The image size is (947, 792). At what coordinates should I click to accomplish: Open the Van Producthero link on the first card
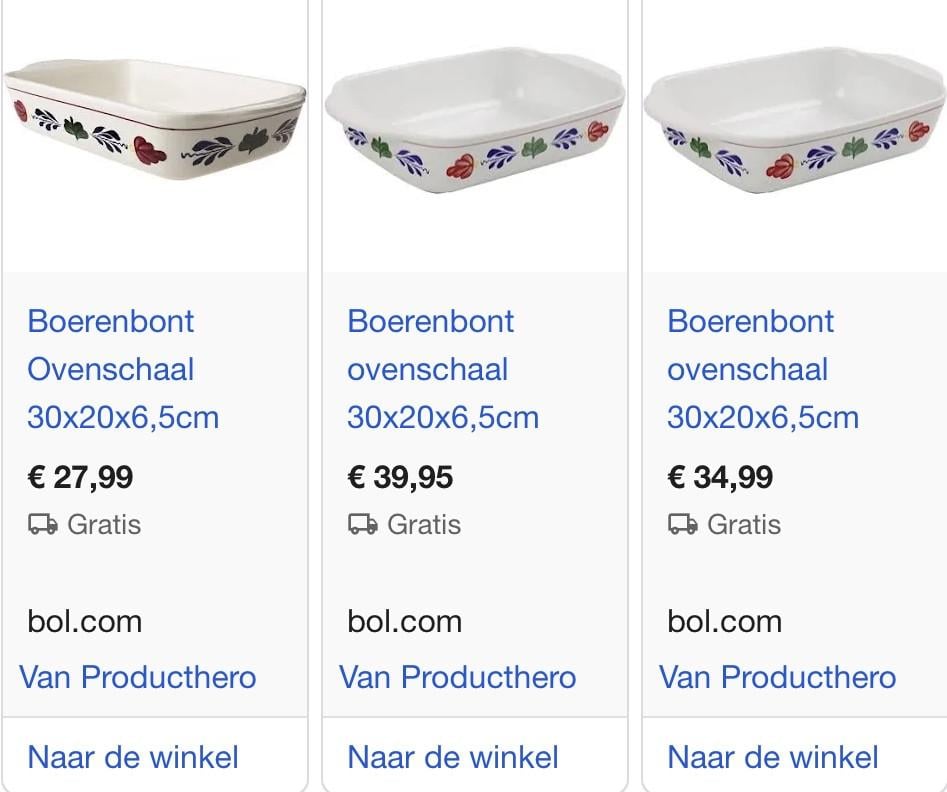pyautogui.click(x=138, y=677)
